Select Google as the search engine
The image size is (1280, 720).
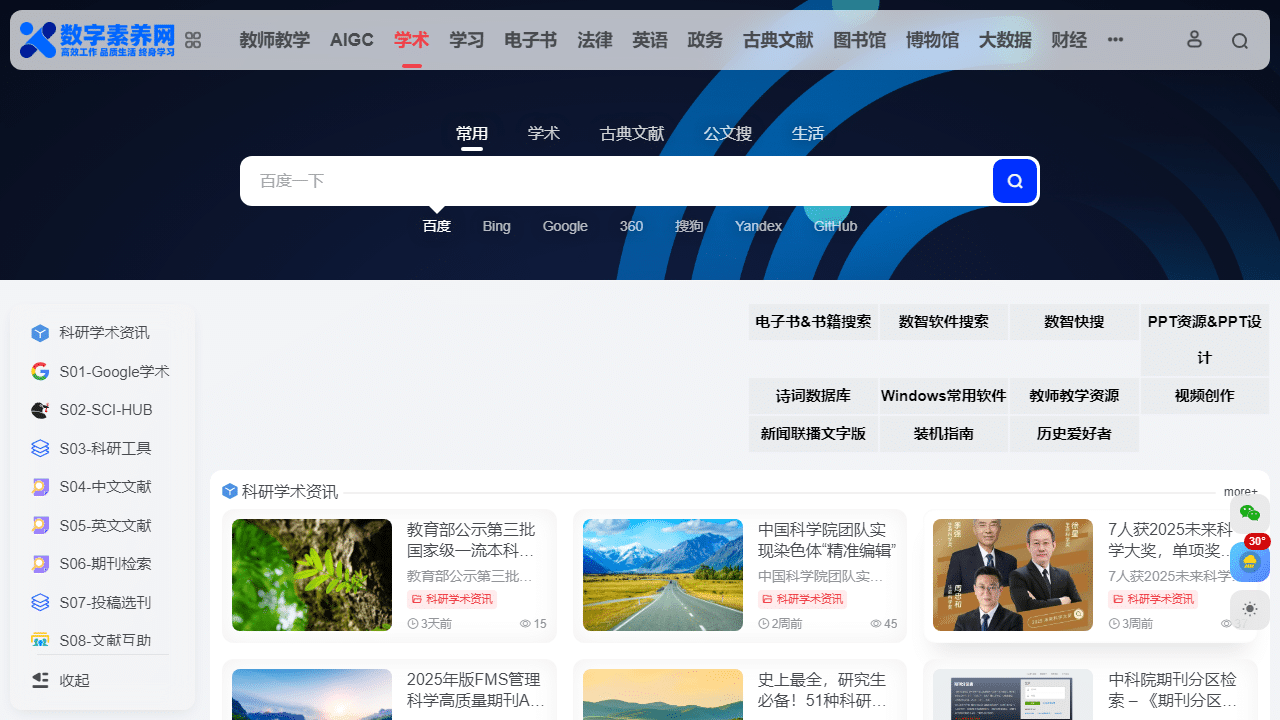click(565, 226)
